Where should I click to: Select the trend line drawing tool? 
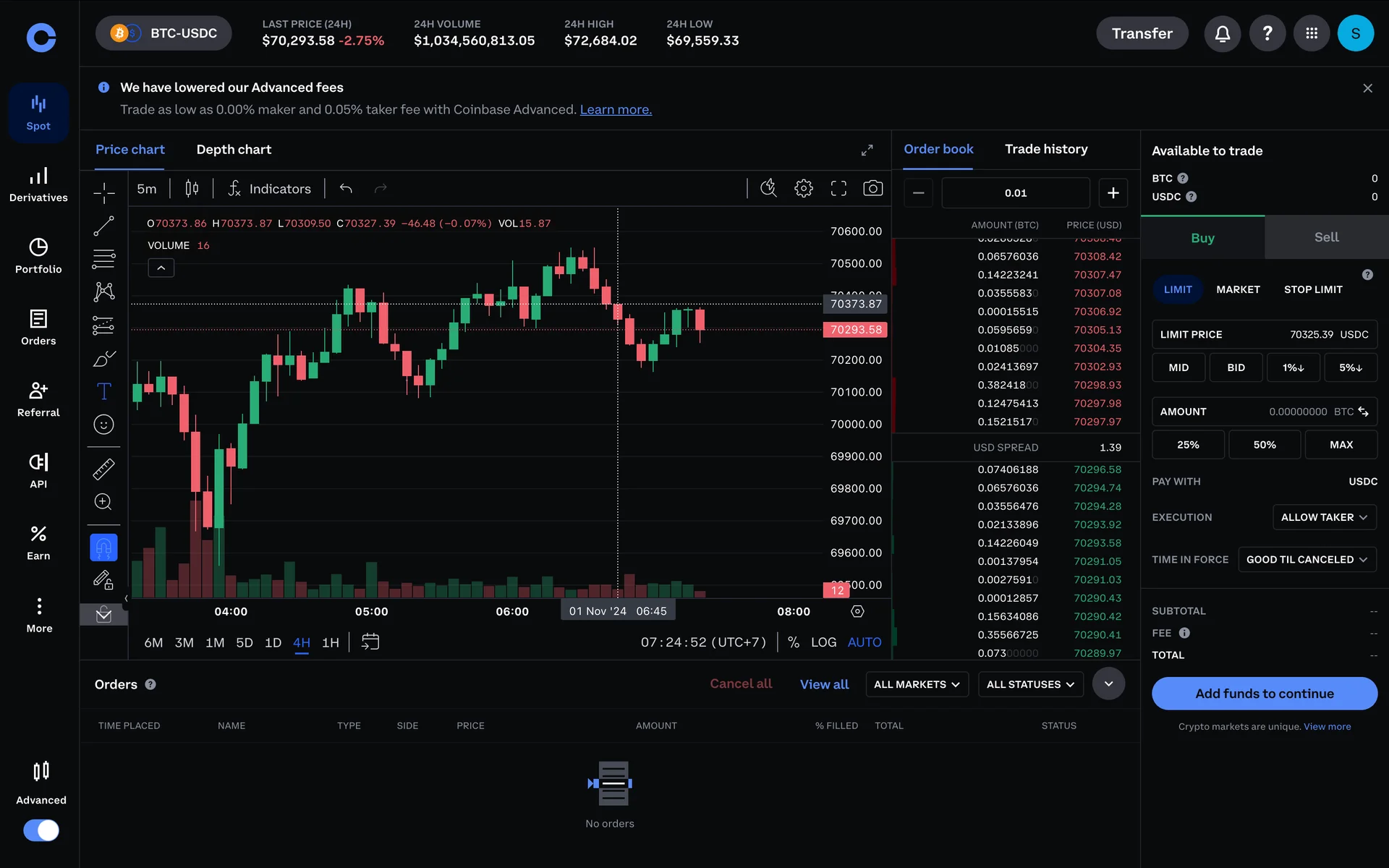coord(103,226)
